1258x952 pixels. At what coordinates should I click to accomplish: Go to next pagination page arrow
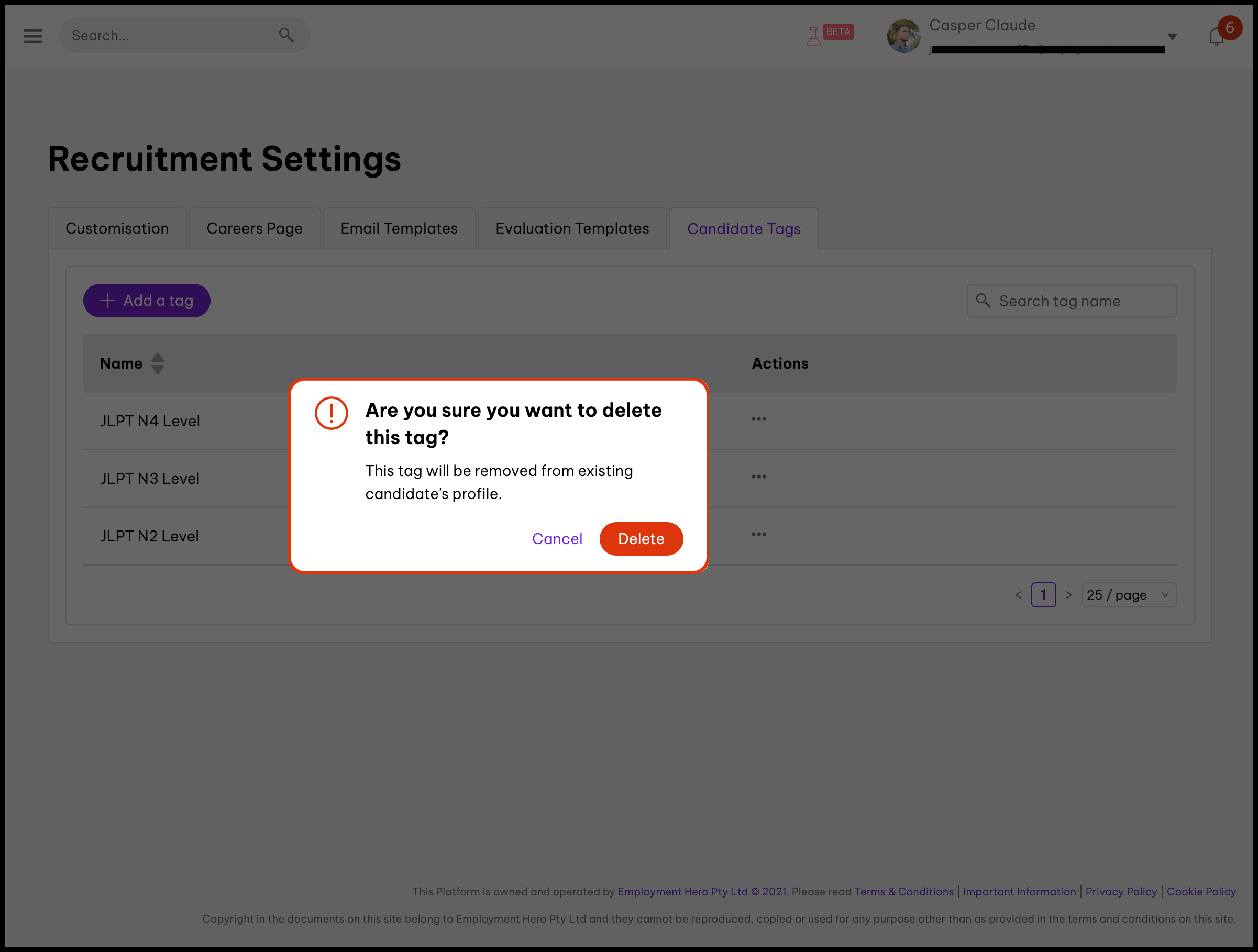(x=1068, y=595)
